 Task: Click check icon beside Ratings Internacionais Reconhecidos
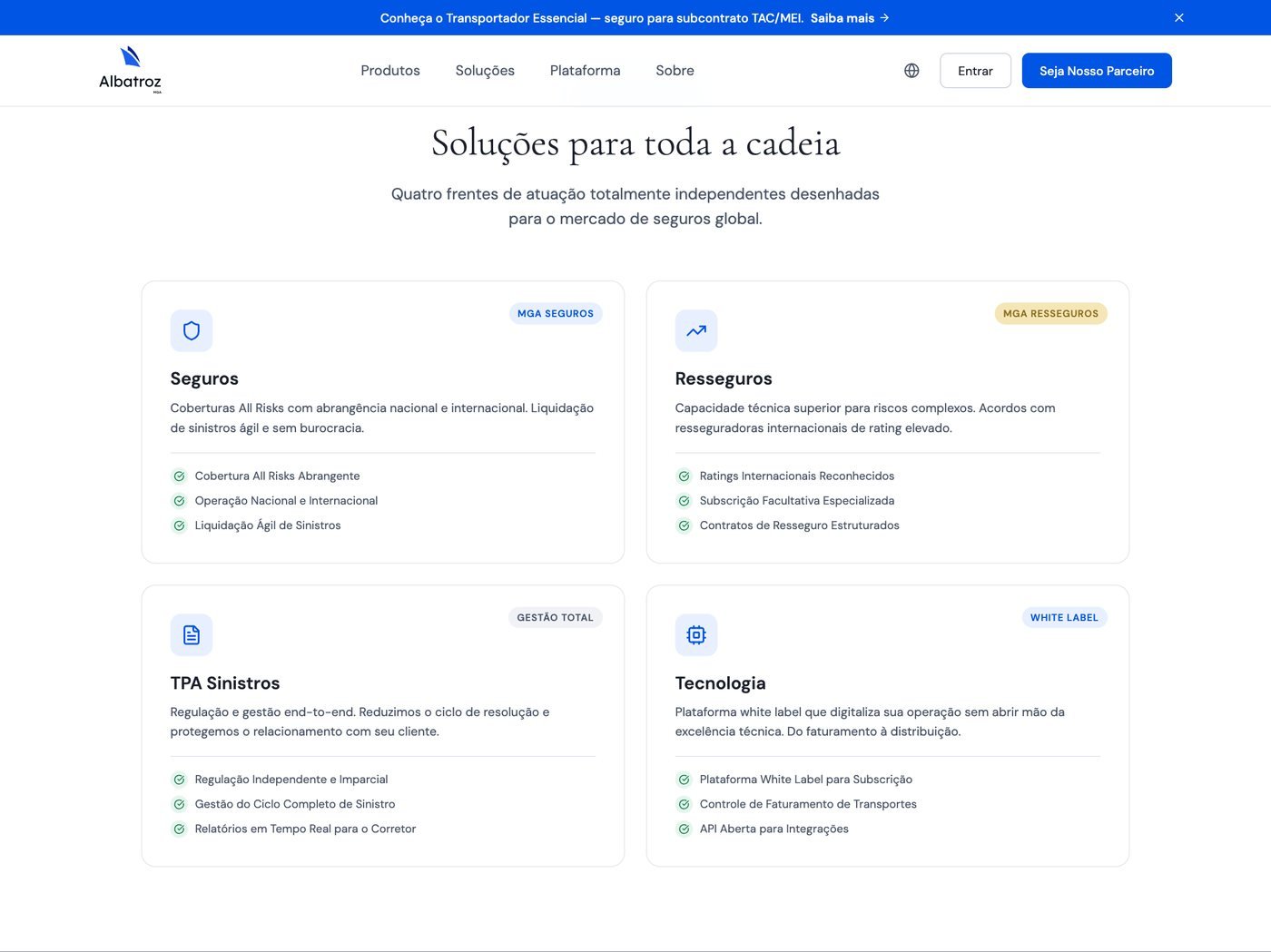tap(684, 476)
